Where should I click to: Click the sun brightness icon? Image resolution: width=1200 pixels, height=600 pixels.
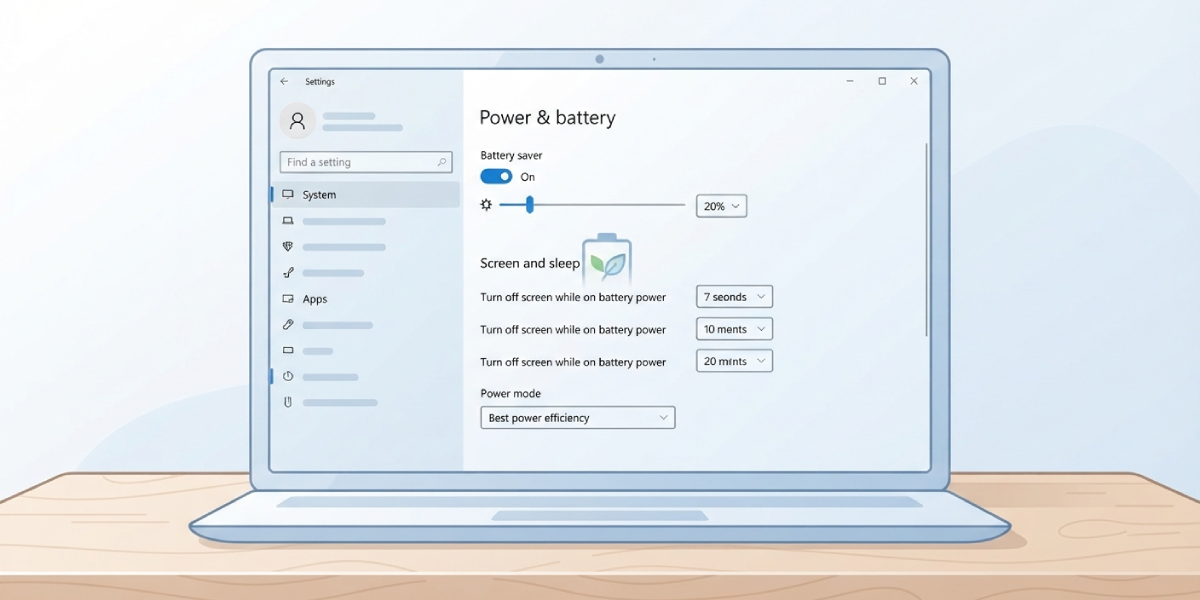tap(486, 205)
